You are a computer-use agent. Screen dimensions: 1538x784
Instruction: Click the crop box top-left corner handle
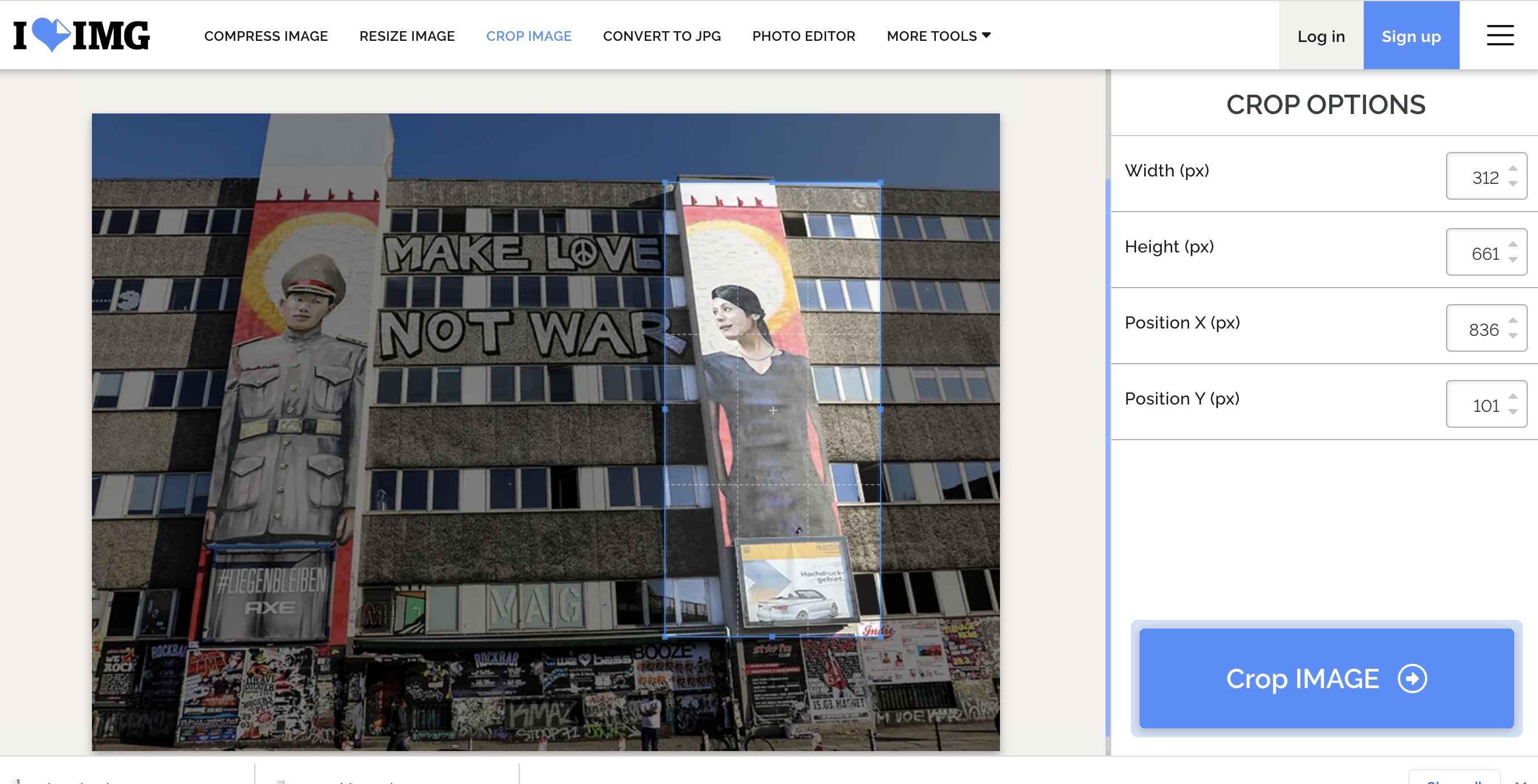point(666,182)
